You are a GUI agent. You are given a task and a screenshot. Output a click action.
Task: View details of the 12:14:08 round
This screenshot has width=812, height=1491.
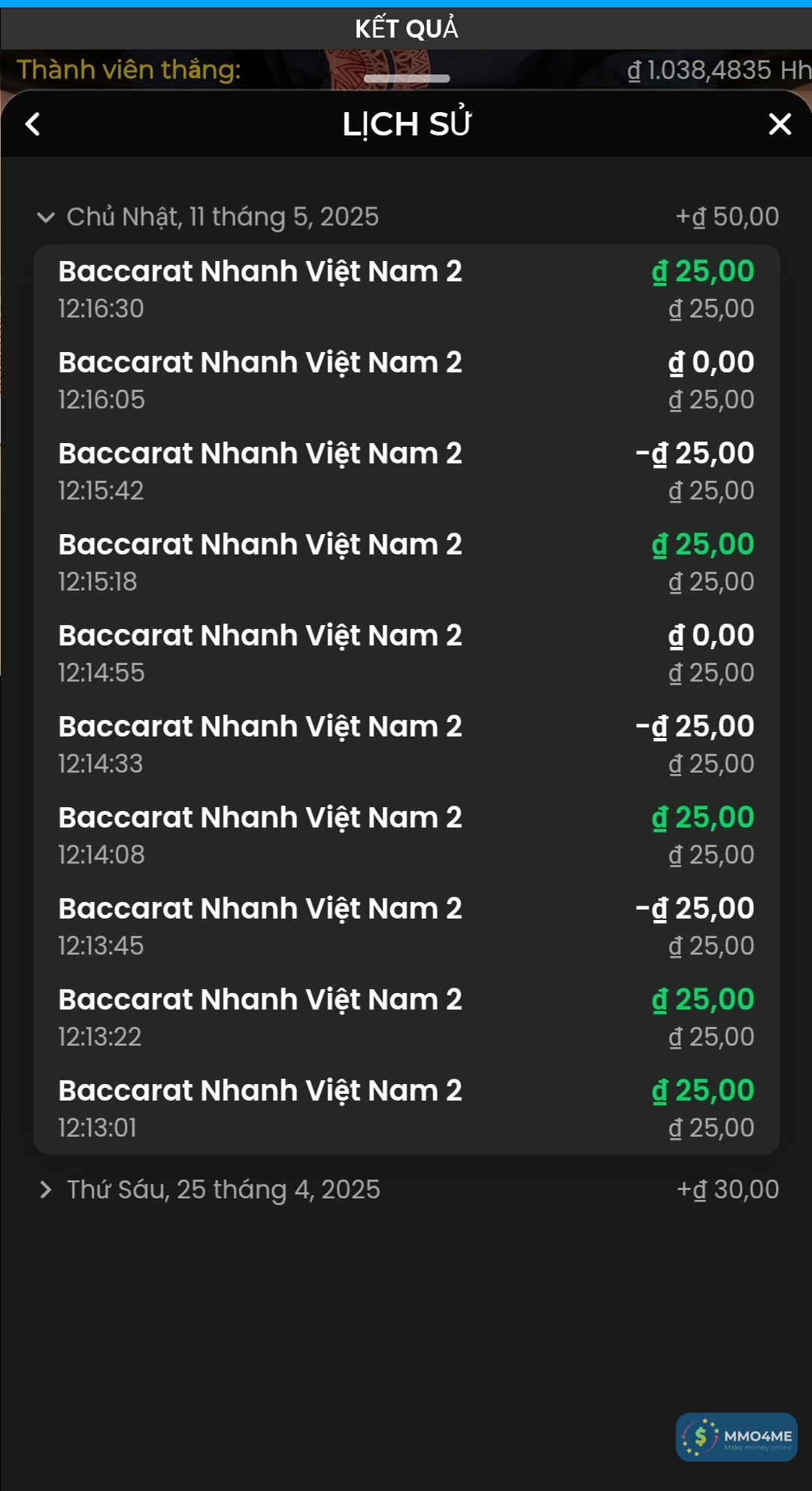coord(406,836)
